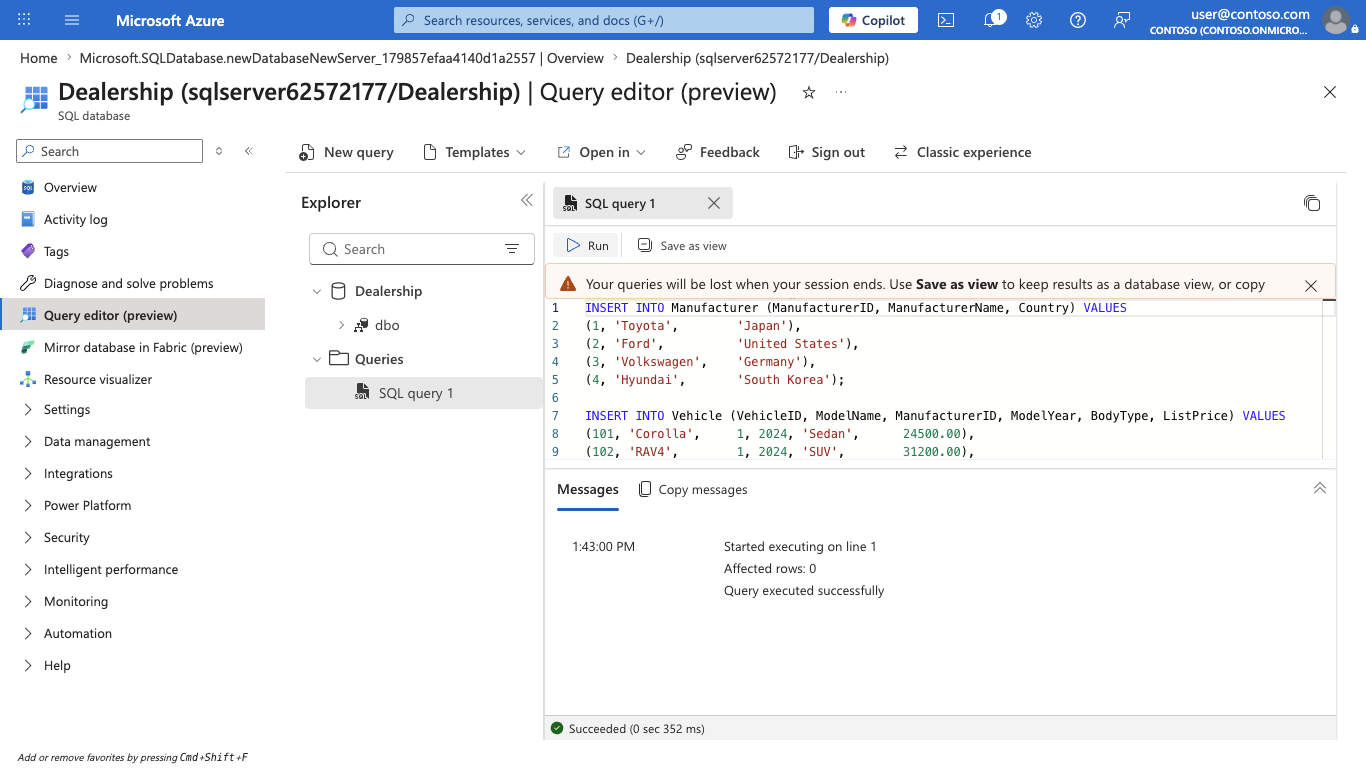
Task: Collapse the Dealership node in Explorer
Action: [x=317, y=291]
